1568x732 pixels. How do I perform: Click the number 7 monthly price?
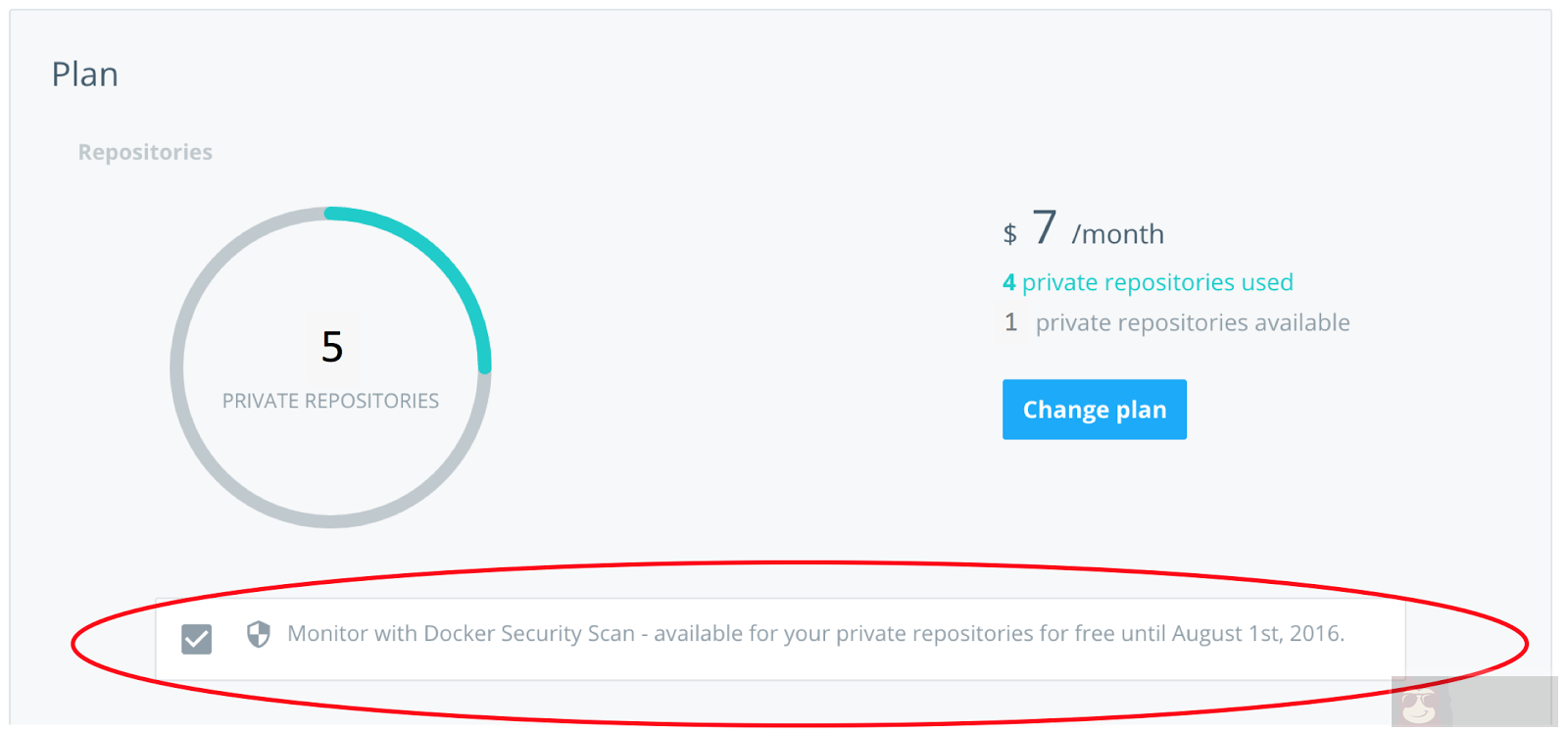tap(1045, 228)
